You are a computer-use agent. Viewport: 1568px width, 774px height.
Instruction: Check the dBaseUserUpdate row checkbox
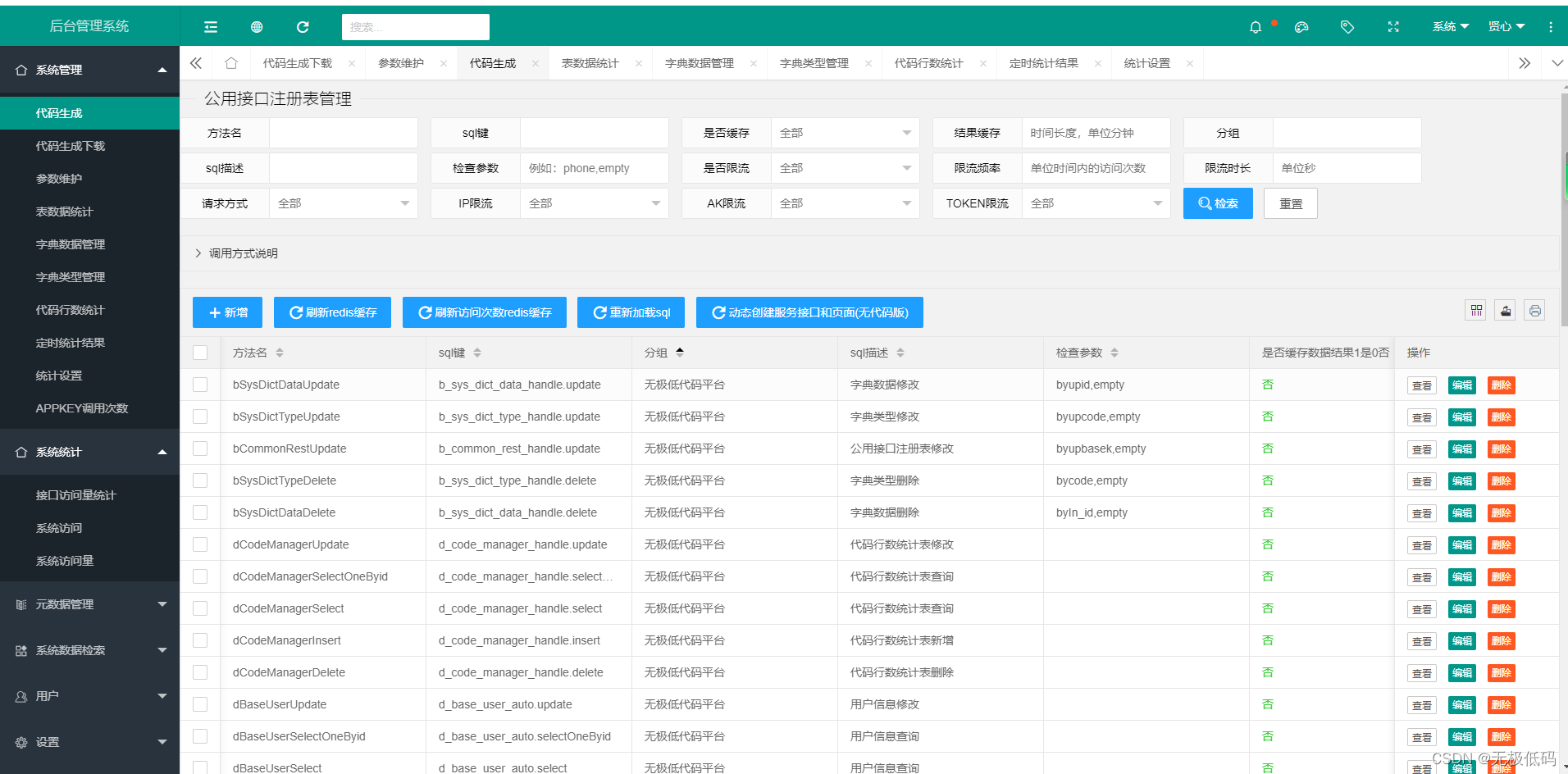click(200, 704)
